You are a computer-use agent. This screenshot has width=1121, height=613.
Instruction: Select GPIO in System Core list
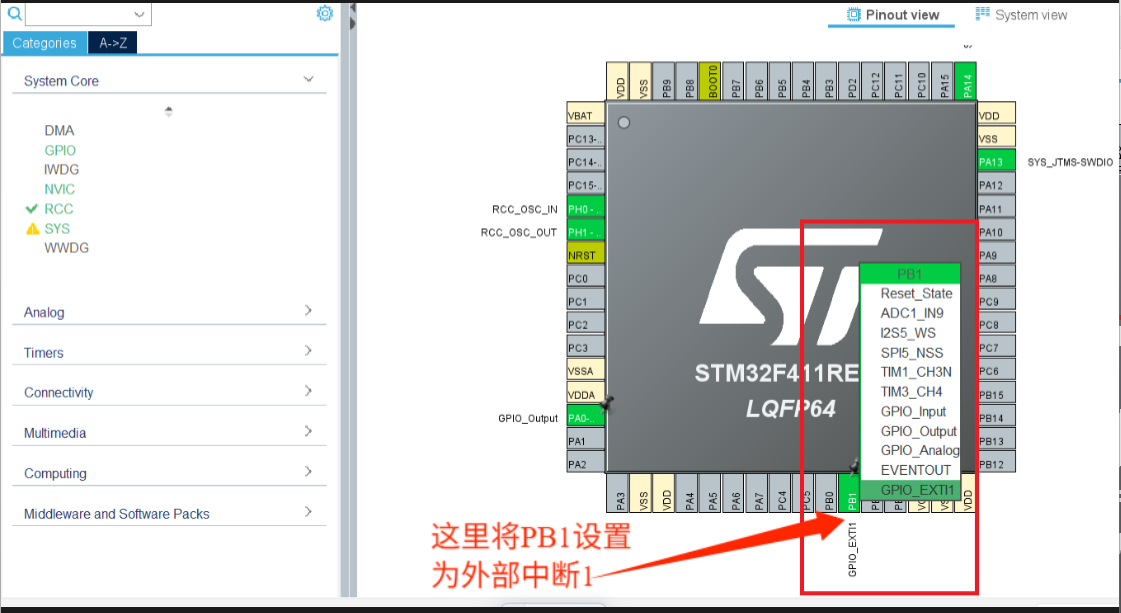60,150
